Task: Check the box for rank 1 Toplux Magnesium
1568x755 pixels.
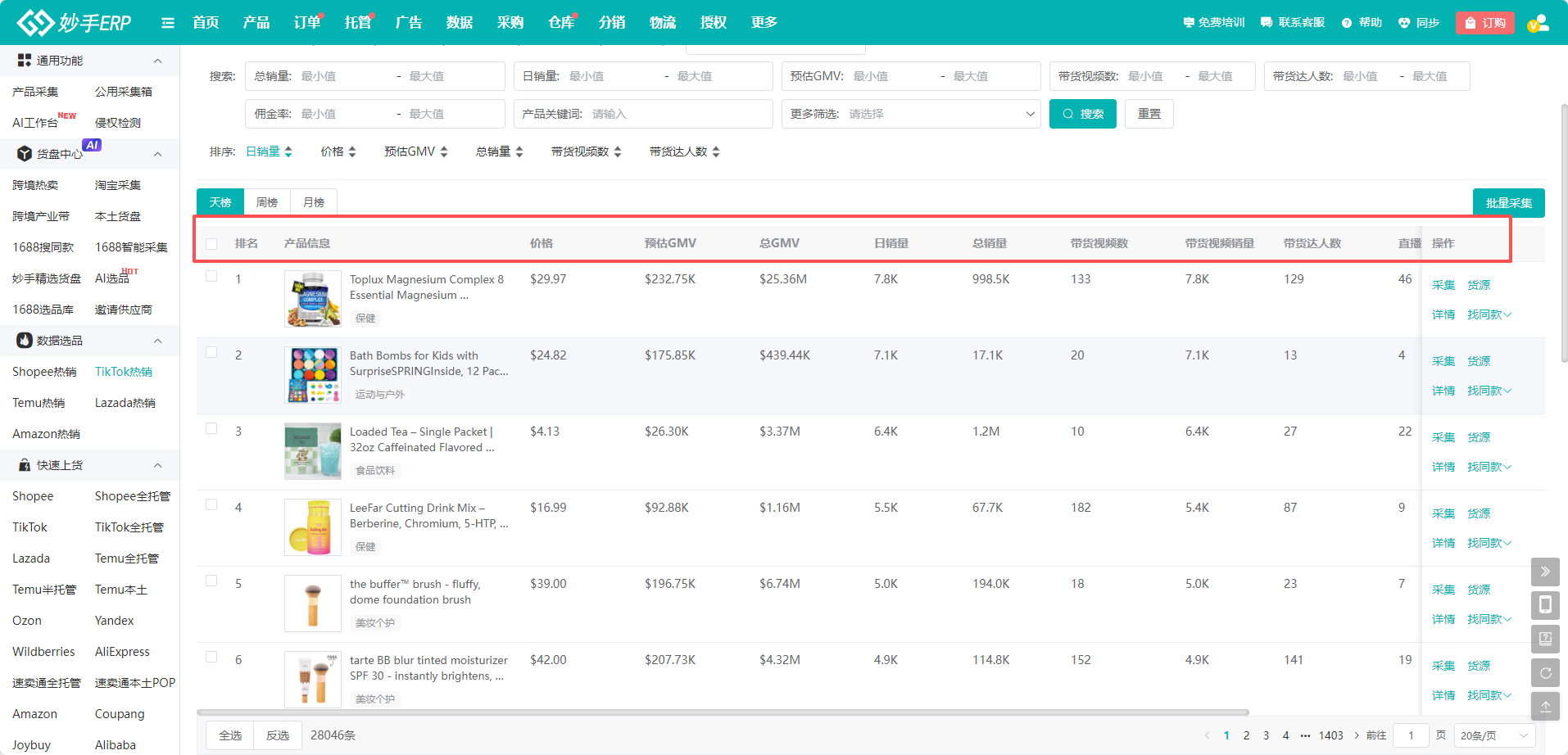Action: [212, 277]
